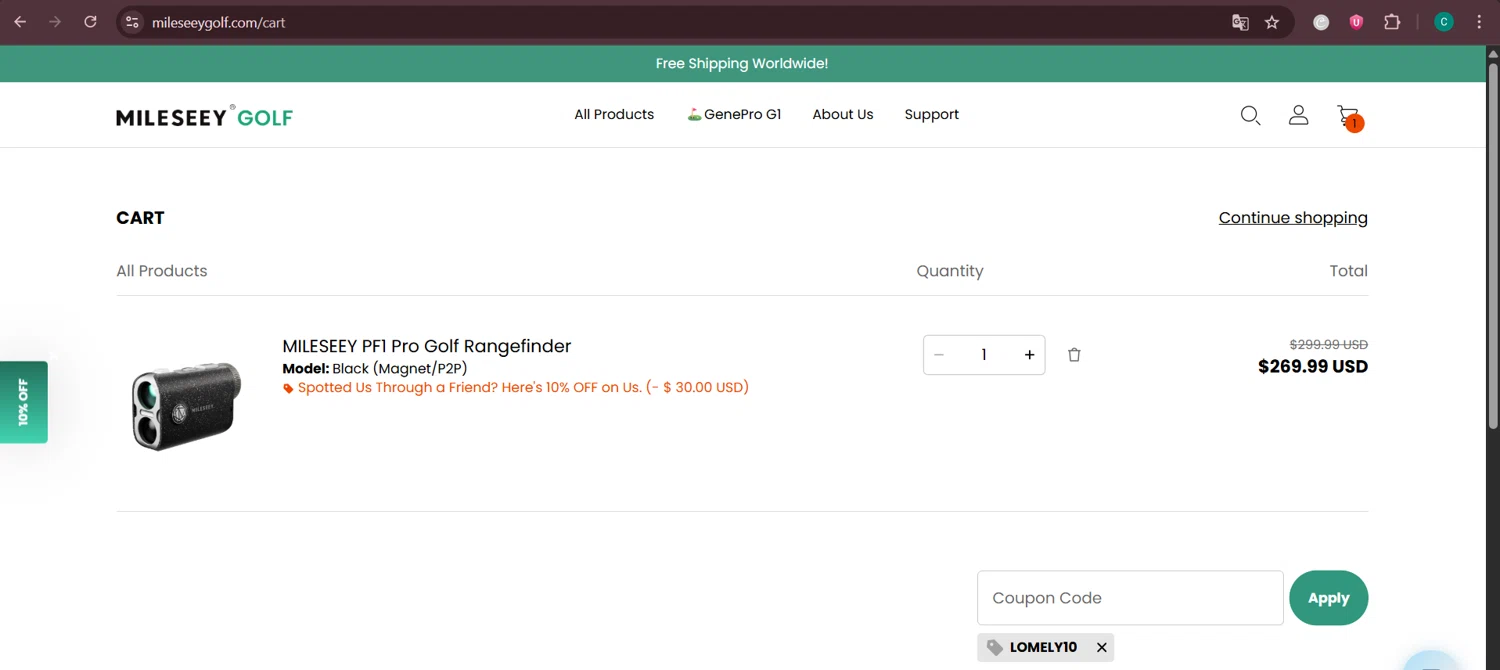1500x670 pixels.
Task: Click Free Shipping Worldwide banner text
Action: [742, 63]
